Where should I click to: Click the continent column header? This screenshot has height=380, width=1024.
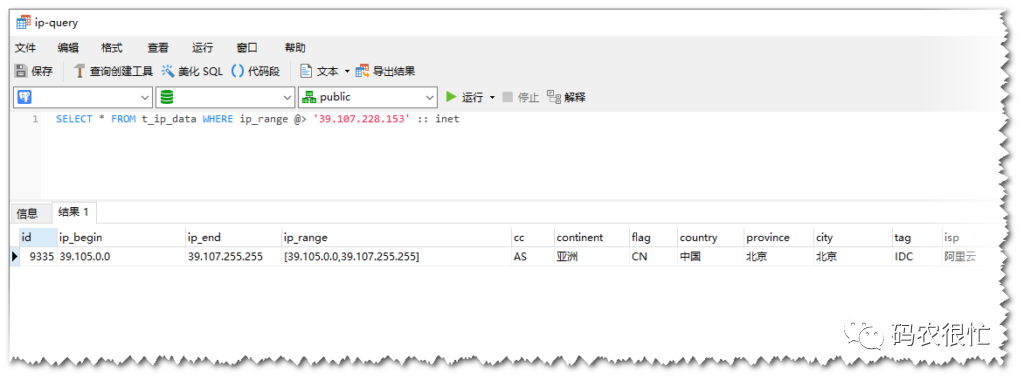pos(592,237)
